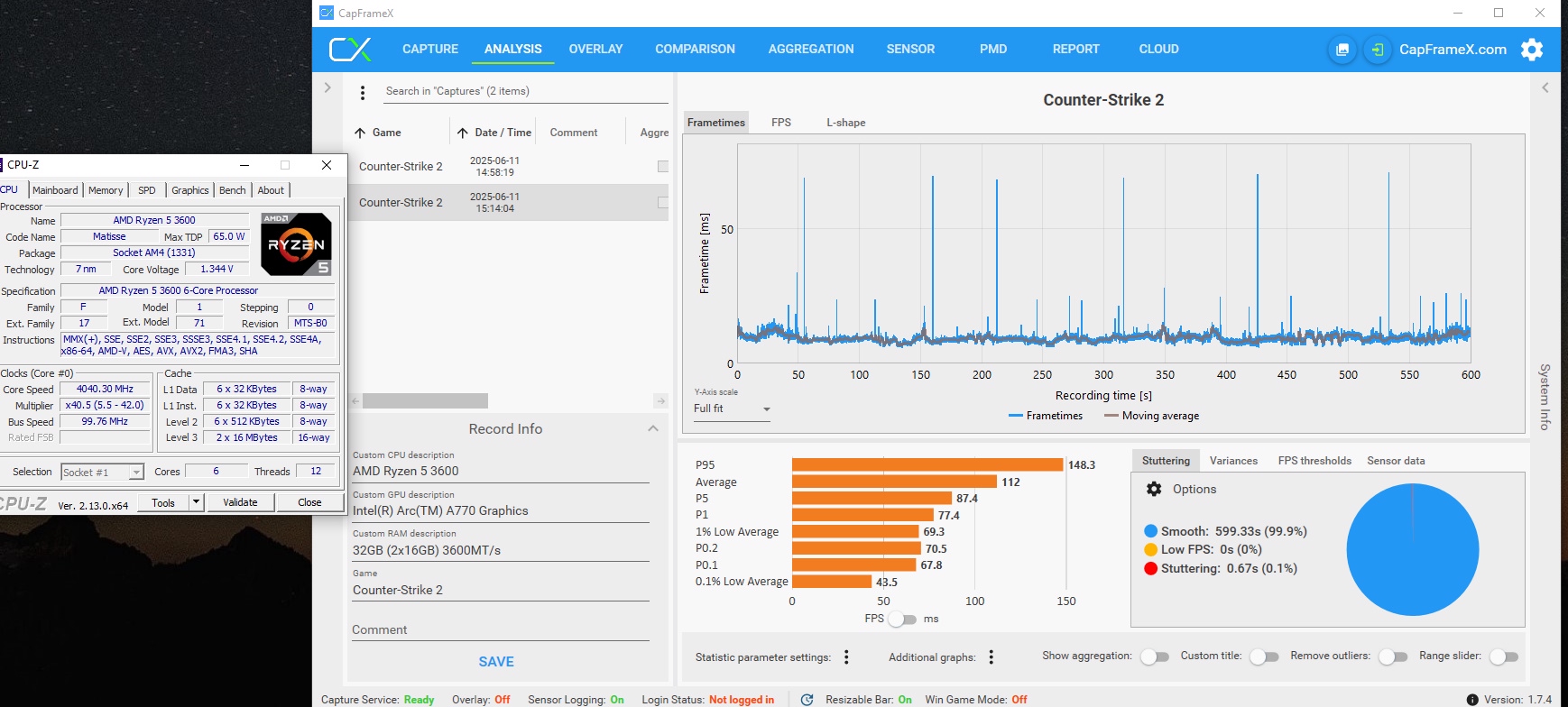Open the AGGREGATION tab

click(x=811, y=50)
